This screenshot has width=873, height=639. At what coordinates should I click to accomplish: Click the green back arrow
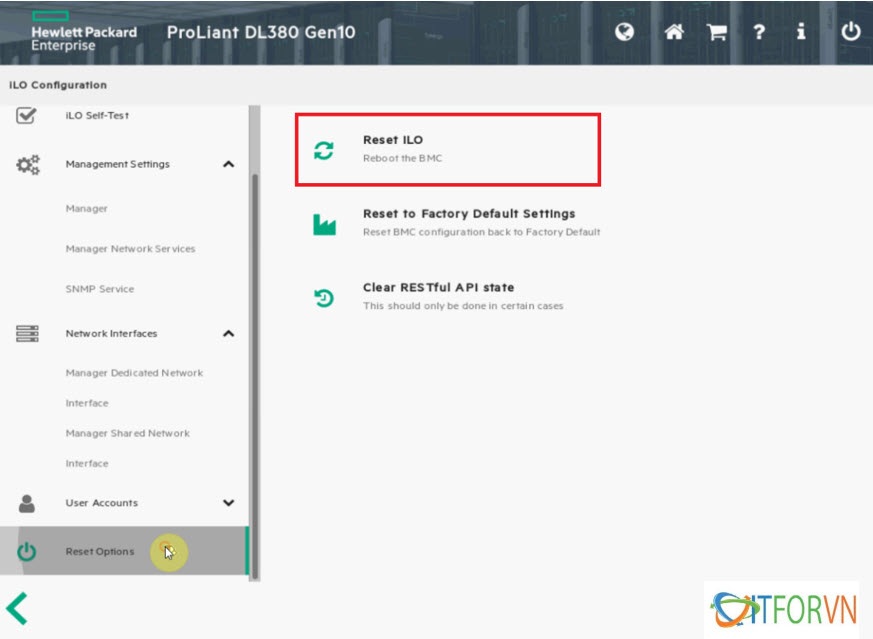point(17,609)
